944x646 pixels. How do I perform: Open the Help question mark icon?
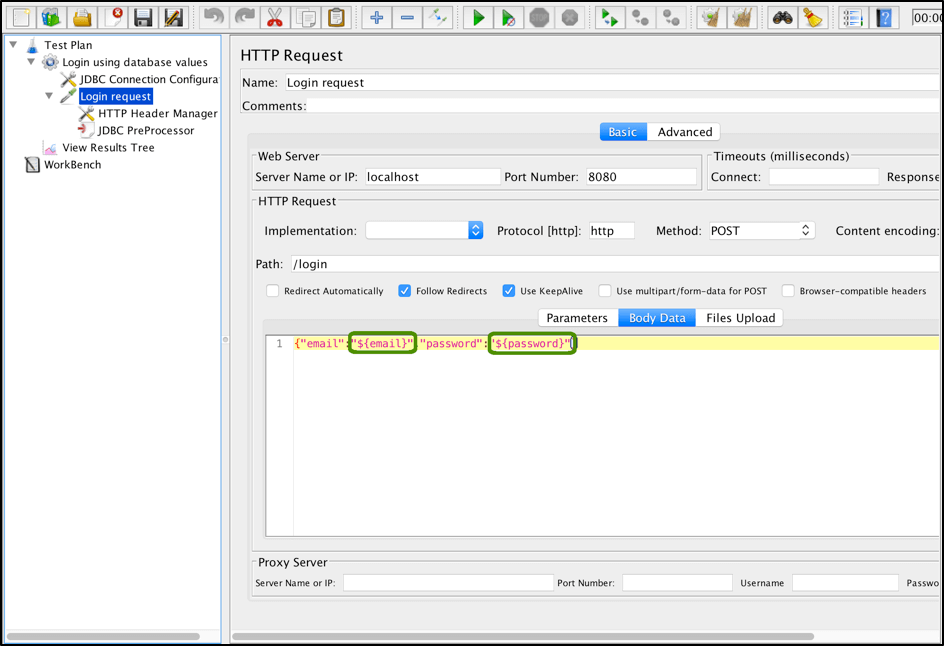pyautogui.click(x=884, y=17)
